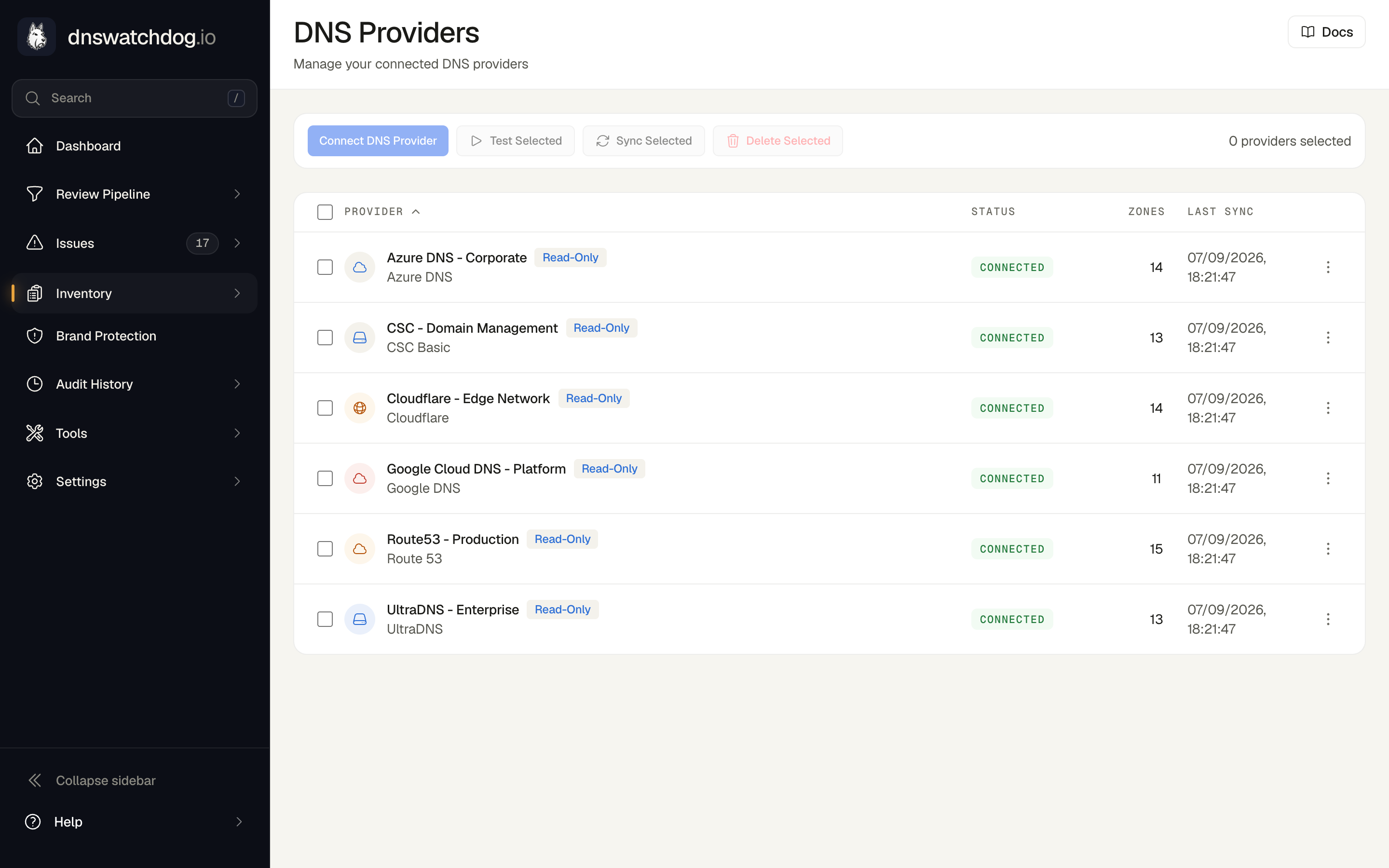Click the Sync Selected button
The image size is (1389, 868).
643,141
